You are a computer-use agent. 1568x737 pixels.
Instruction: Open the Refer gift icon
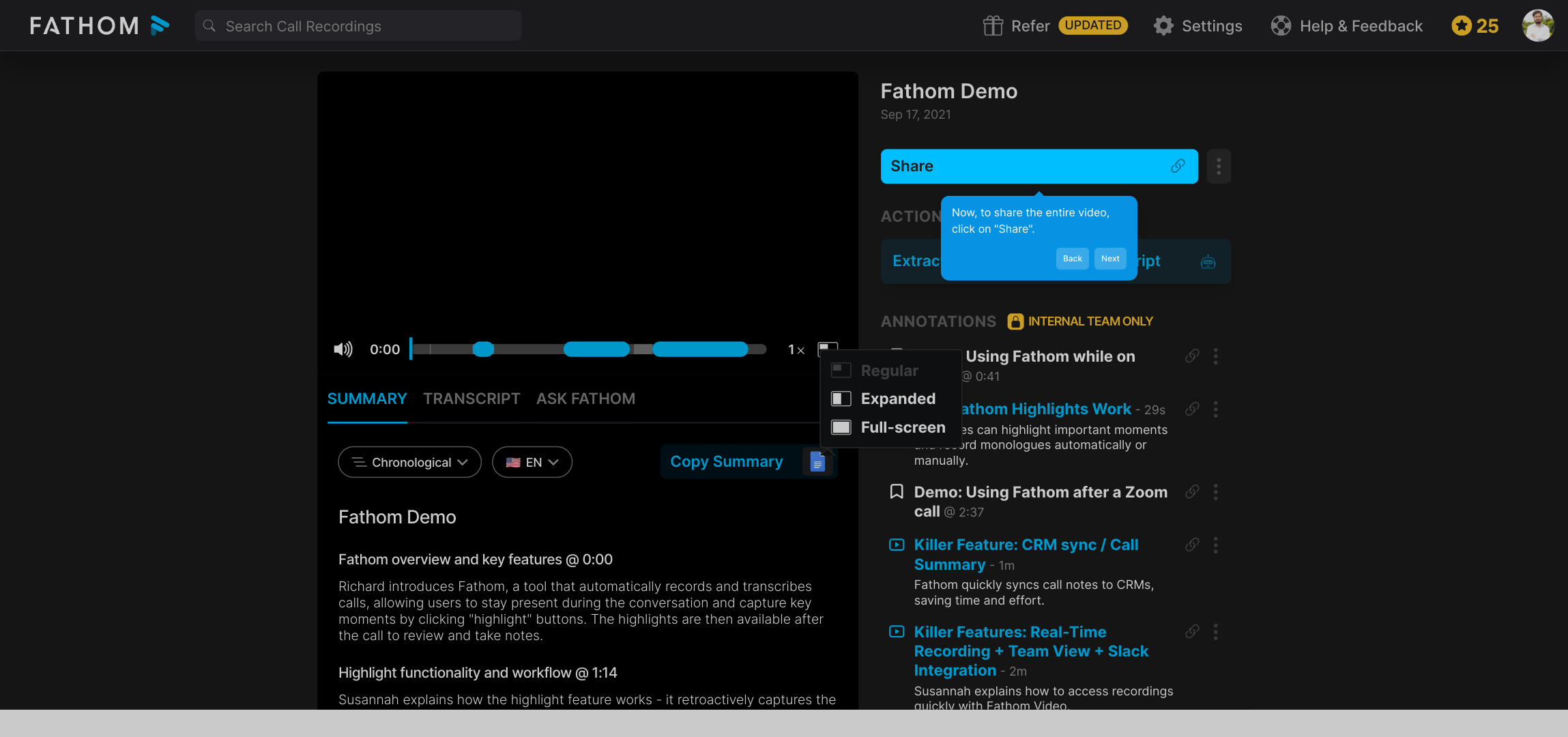(x=993, y=26)
